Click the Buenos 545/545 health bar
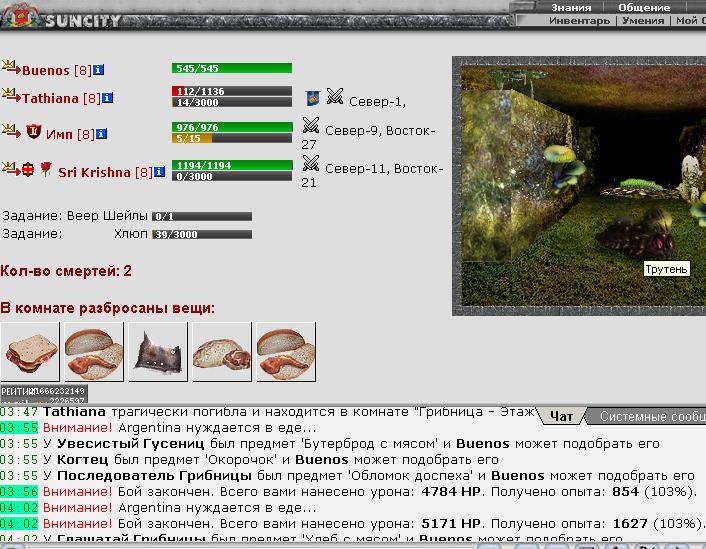 (x=232, y=68)
